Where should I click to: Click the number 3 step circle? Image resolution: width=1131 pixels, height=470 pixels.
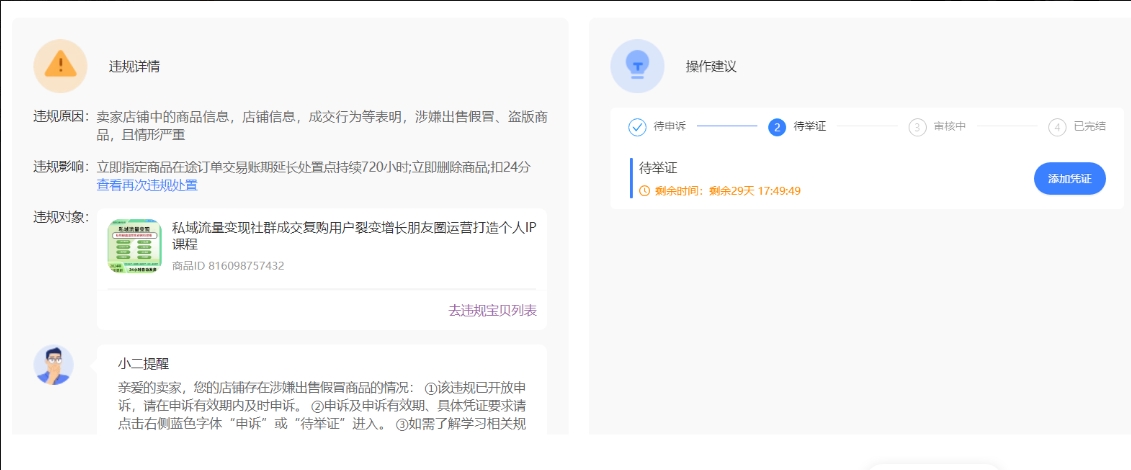click(x=917, y=127)
